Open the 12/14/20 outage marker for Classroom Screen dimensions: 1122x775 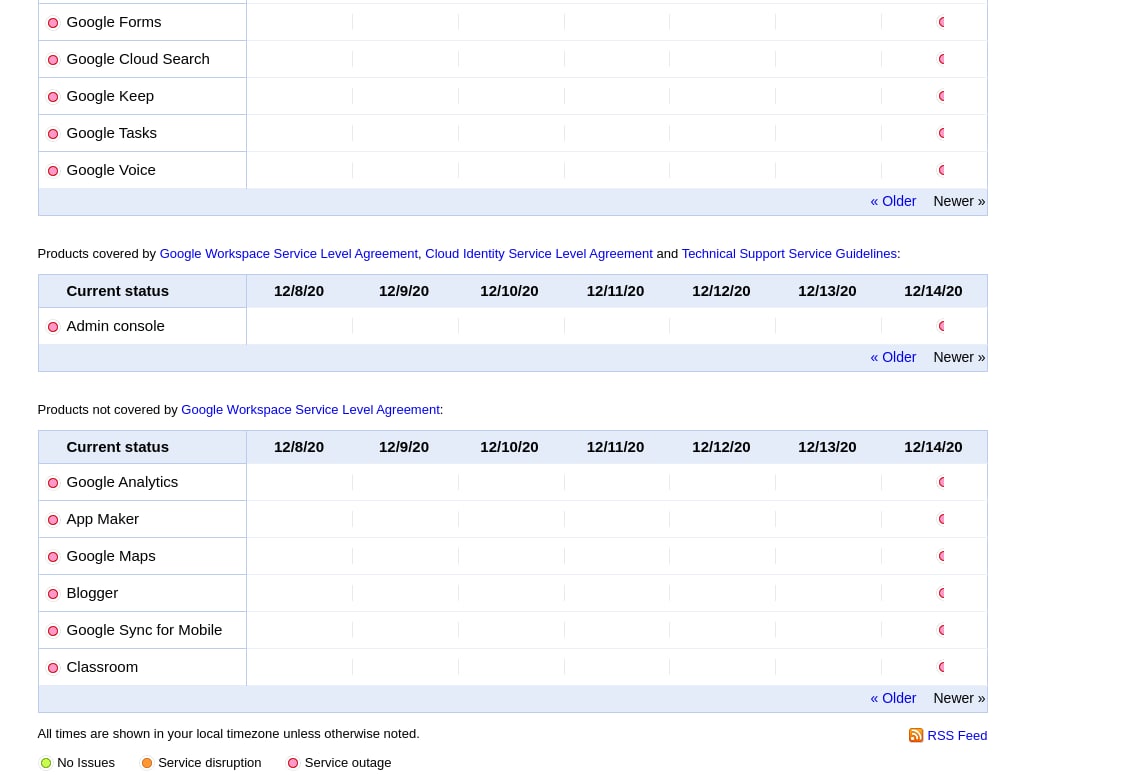[942, 667]
